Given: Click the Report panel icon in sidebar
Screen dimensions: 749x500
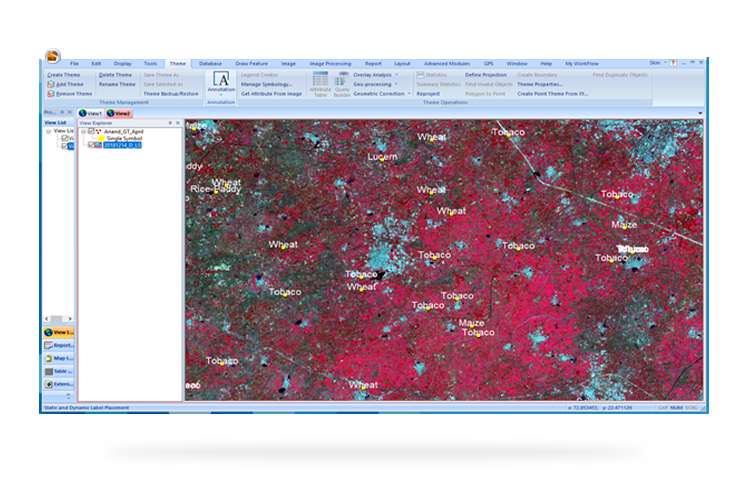Looking at the screenshot, I should [x=48, y=345].
